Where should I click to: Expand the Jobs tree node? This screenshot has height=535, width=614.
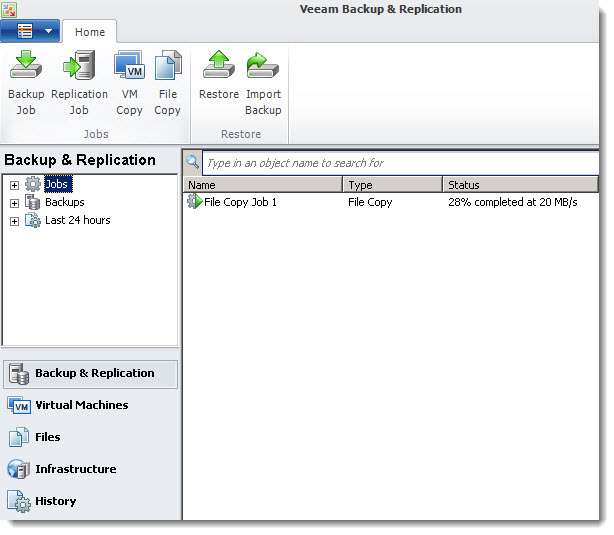(x=14, y=185)
